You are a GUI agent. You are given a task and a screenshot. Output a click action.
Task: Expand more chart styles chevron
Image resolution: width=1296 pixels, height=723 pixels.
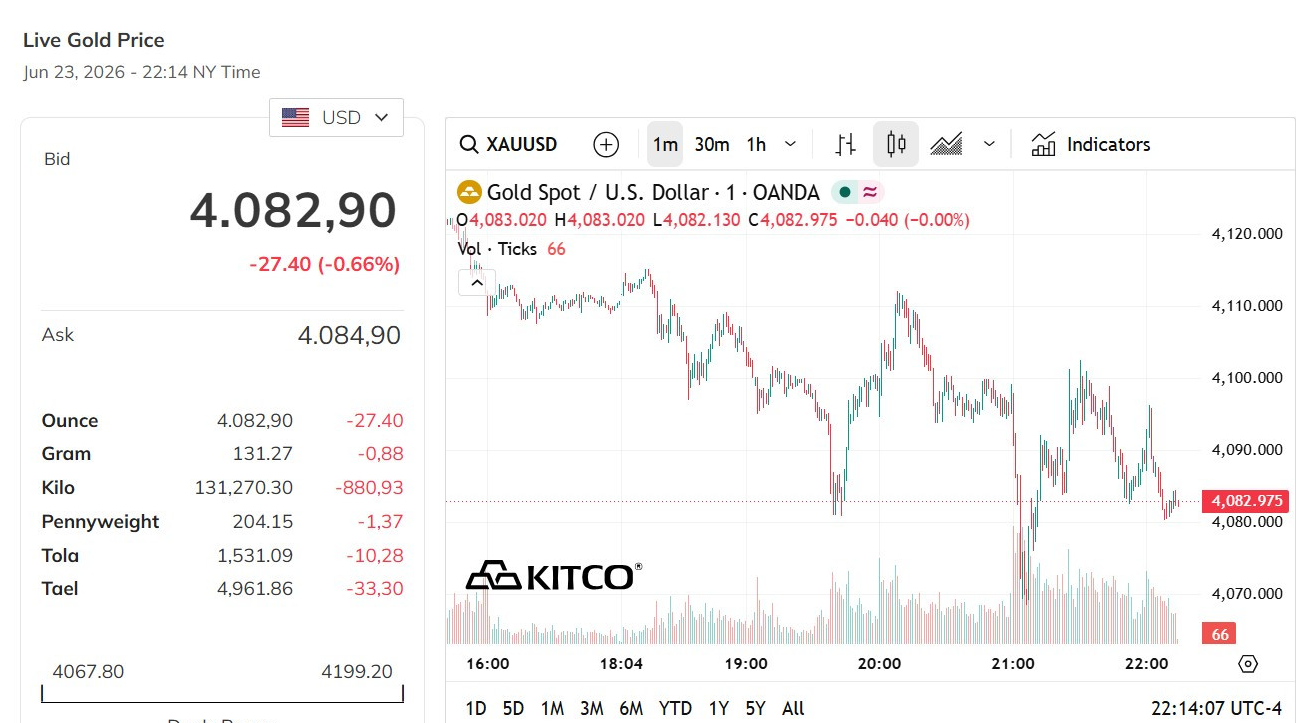(989, 145)
